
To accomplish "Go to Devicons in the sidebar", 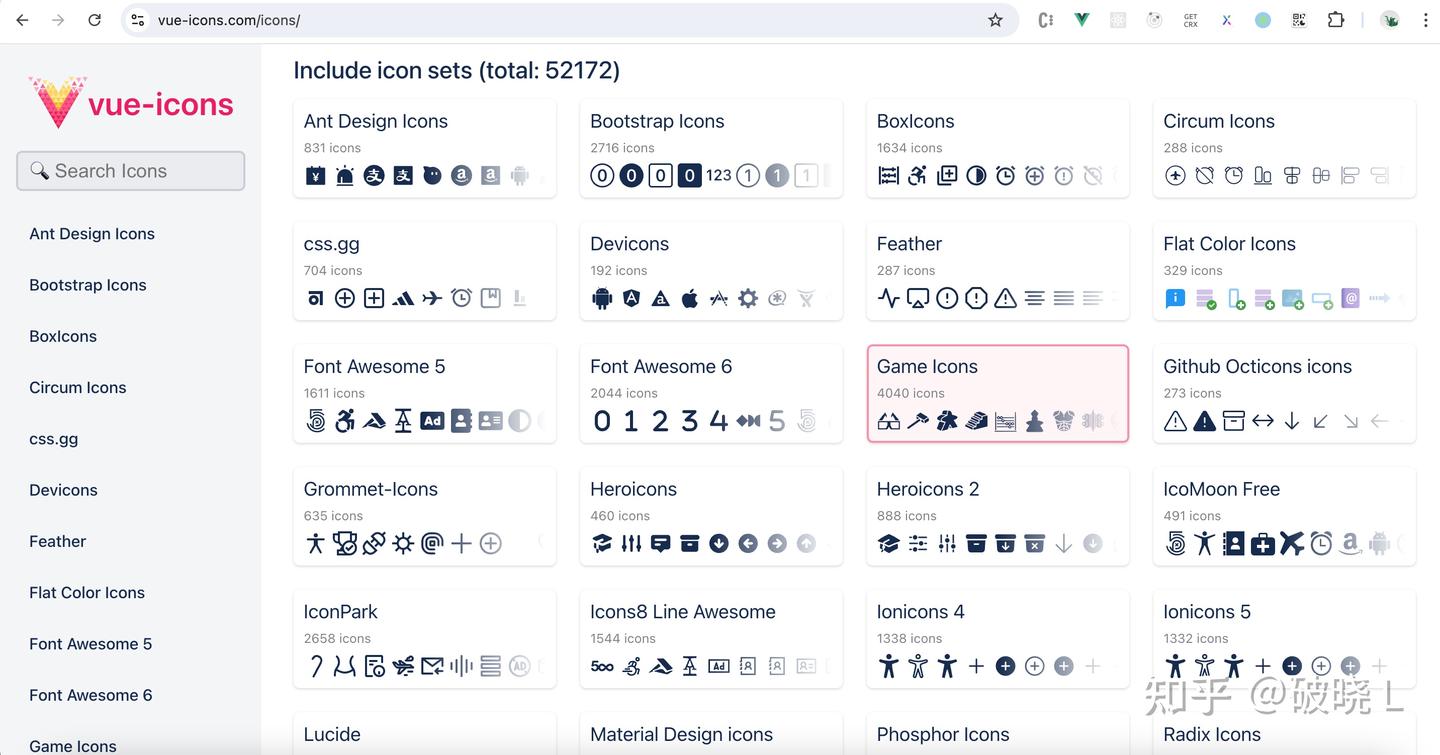I will pos(63,490).
